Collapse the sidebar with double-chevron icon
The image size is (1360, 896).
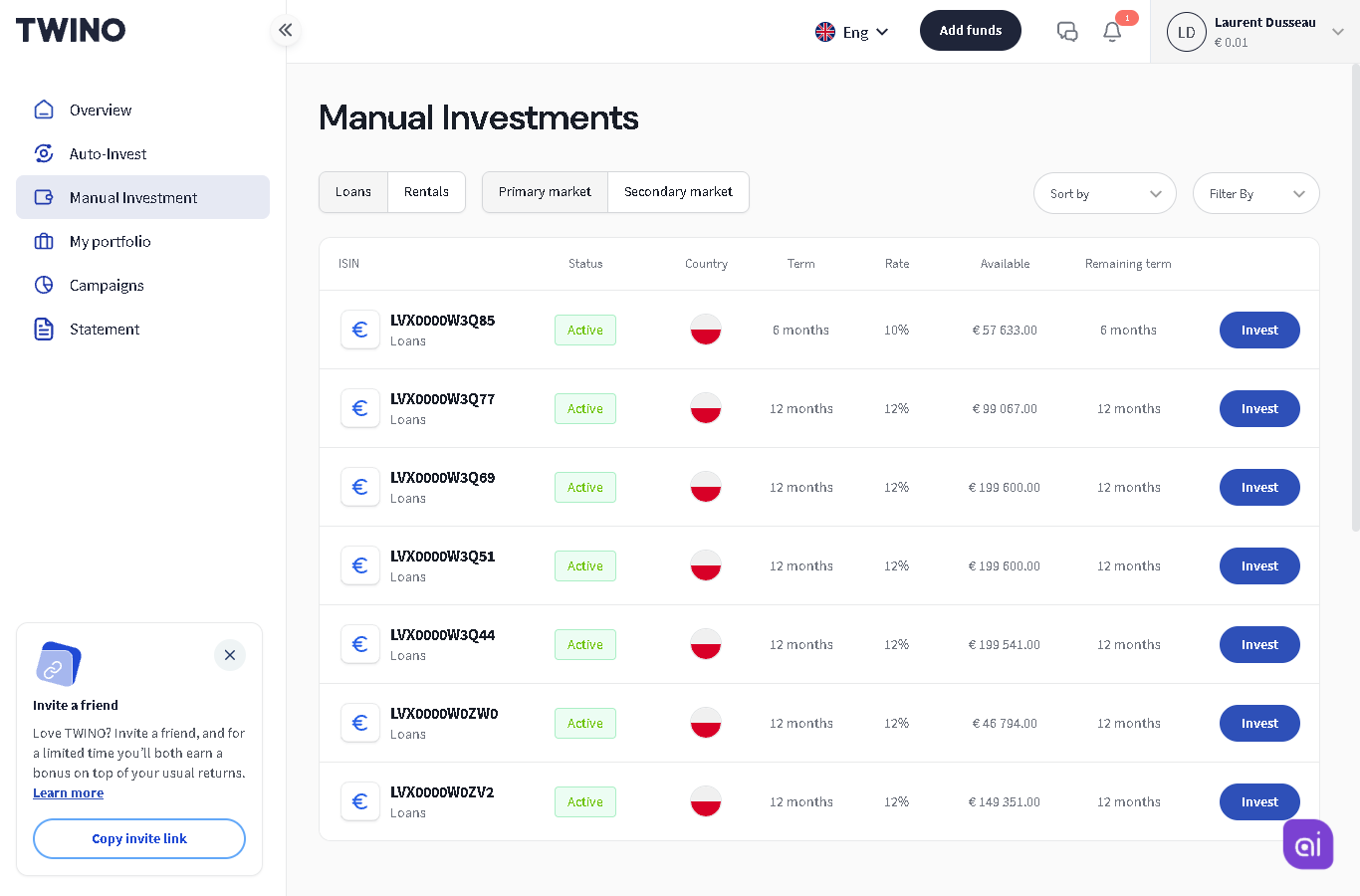(286, 30)
